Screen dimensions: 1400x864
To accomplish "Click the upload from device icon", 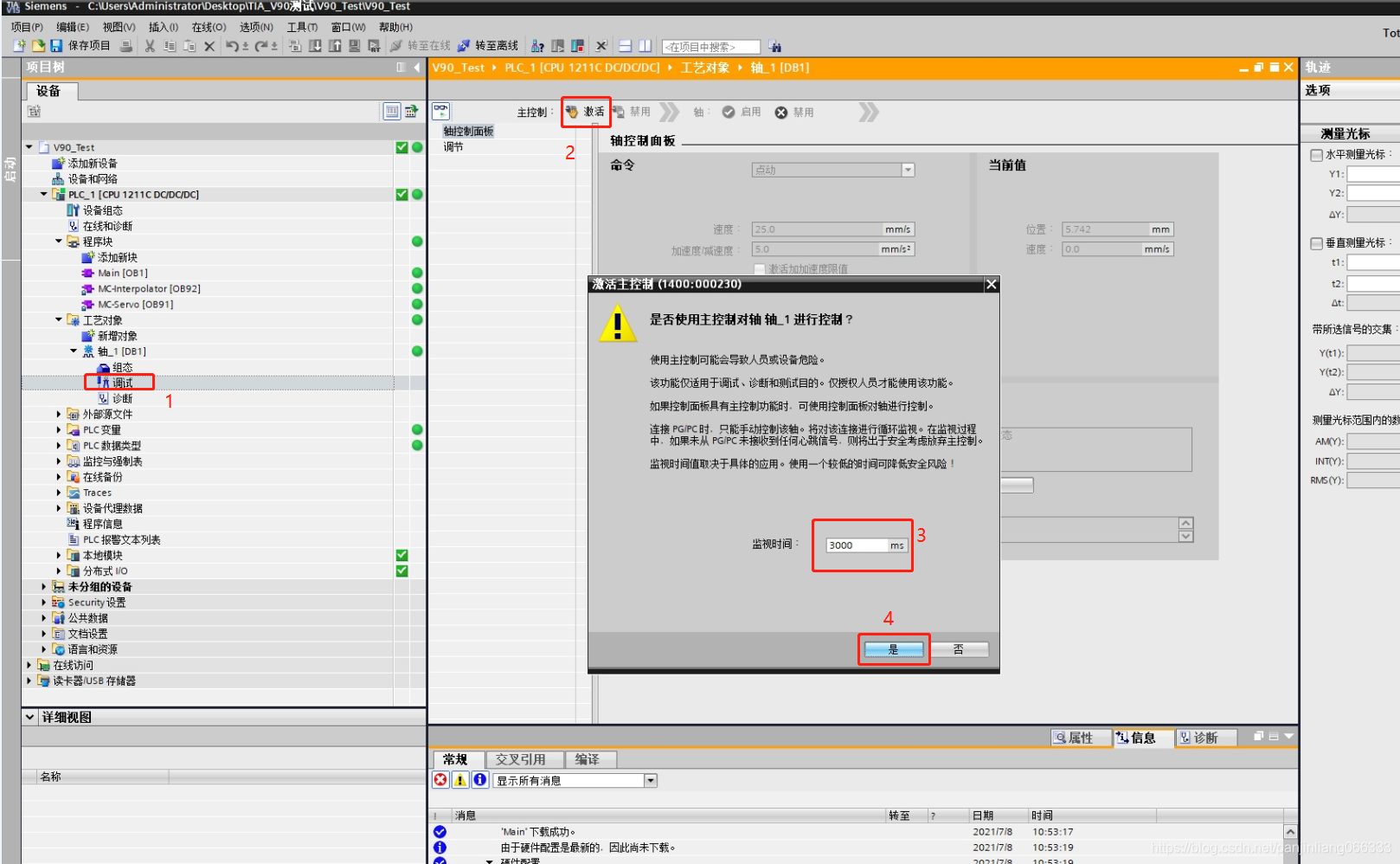I will 335,46.
